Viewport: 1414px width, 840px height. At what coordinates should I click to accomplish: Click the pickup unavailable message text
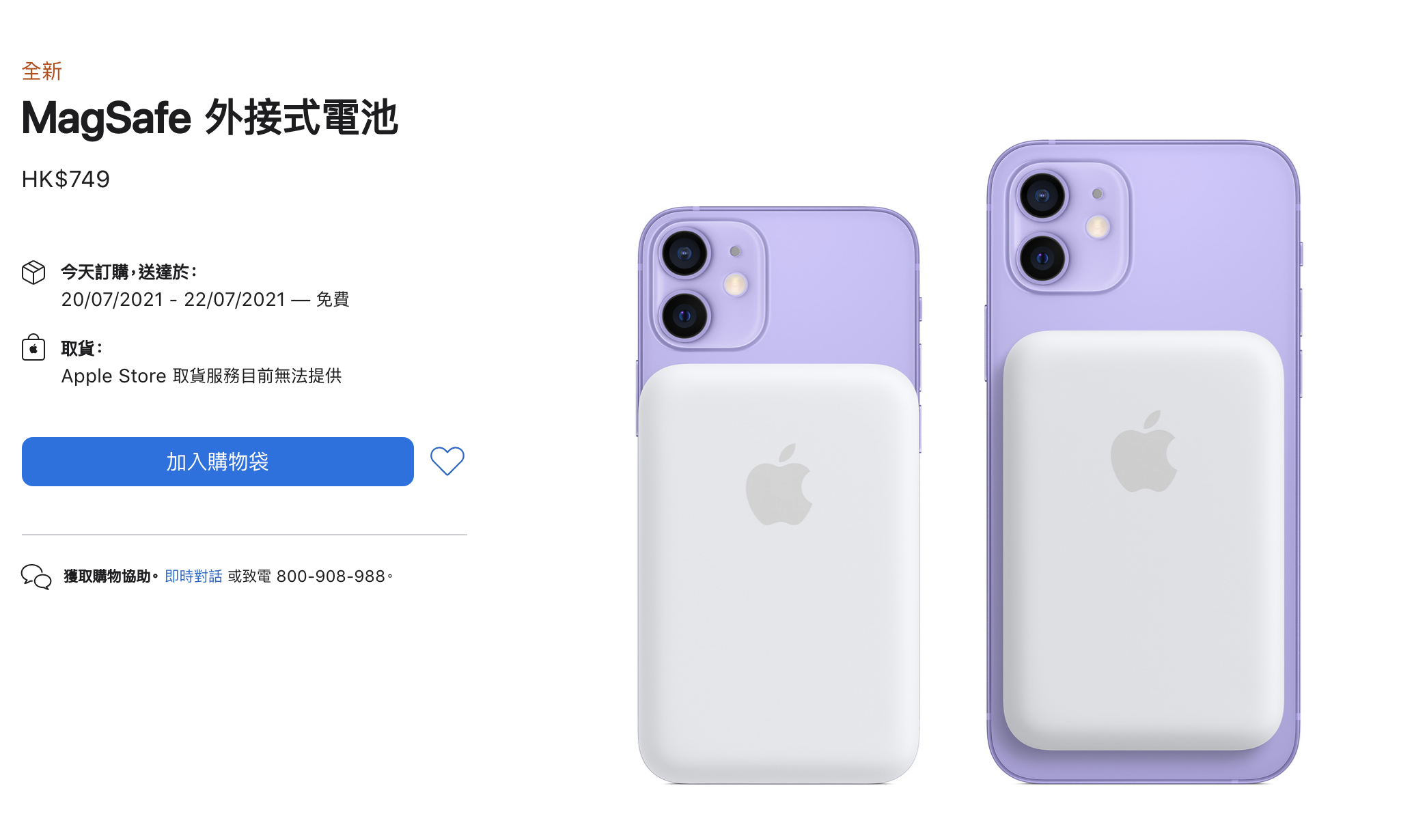pyautogui.click(x=202, y=376)
